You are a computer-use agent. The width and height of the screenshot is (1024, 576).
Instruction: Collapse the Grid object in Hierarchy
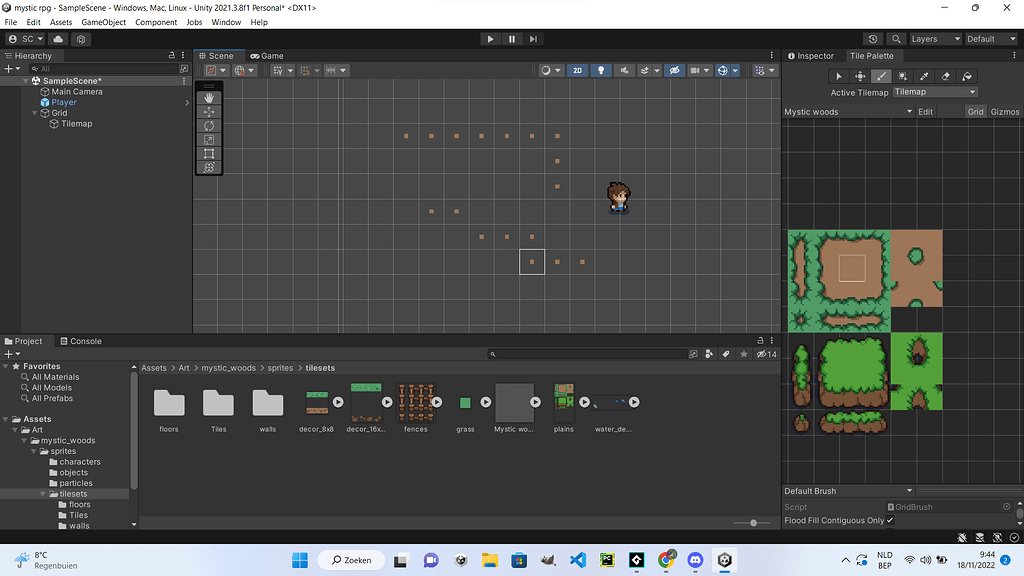(x=35, y=113)
